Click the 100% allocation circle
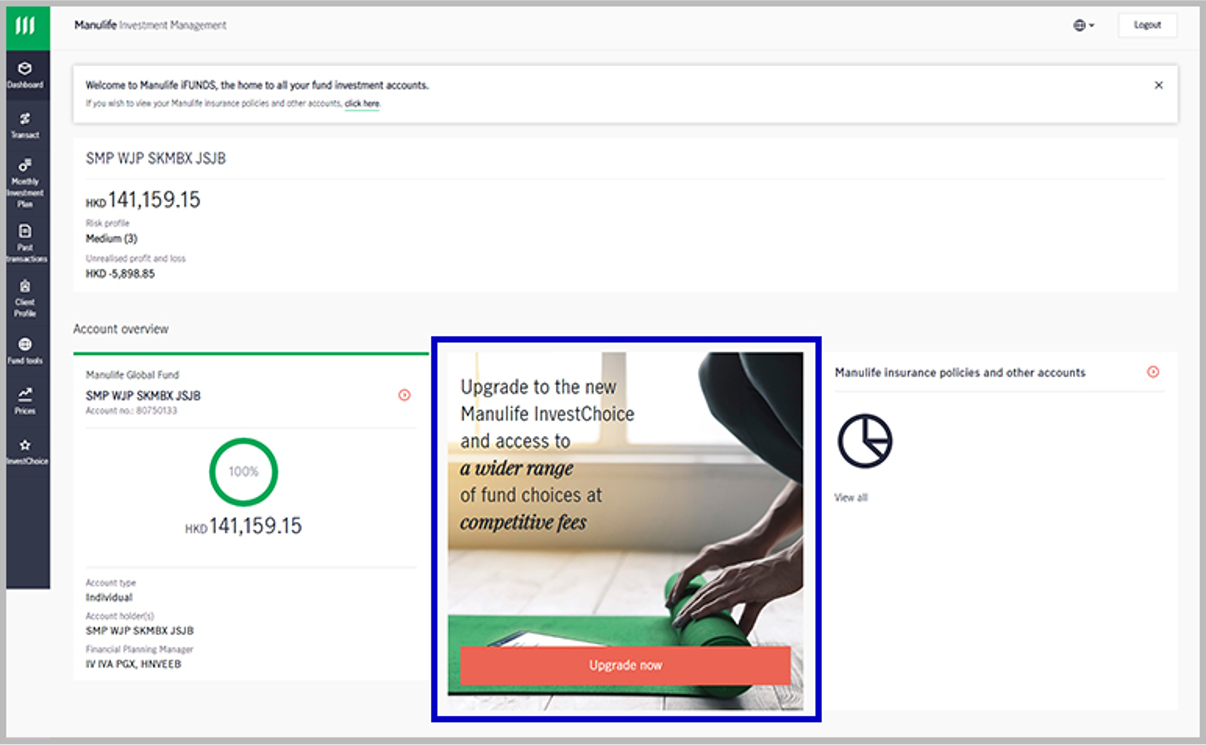The width and height of the screenshot is (1206, 745). pyautogui.click(x=244, y=472)
